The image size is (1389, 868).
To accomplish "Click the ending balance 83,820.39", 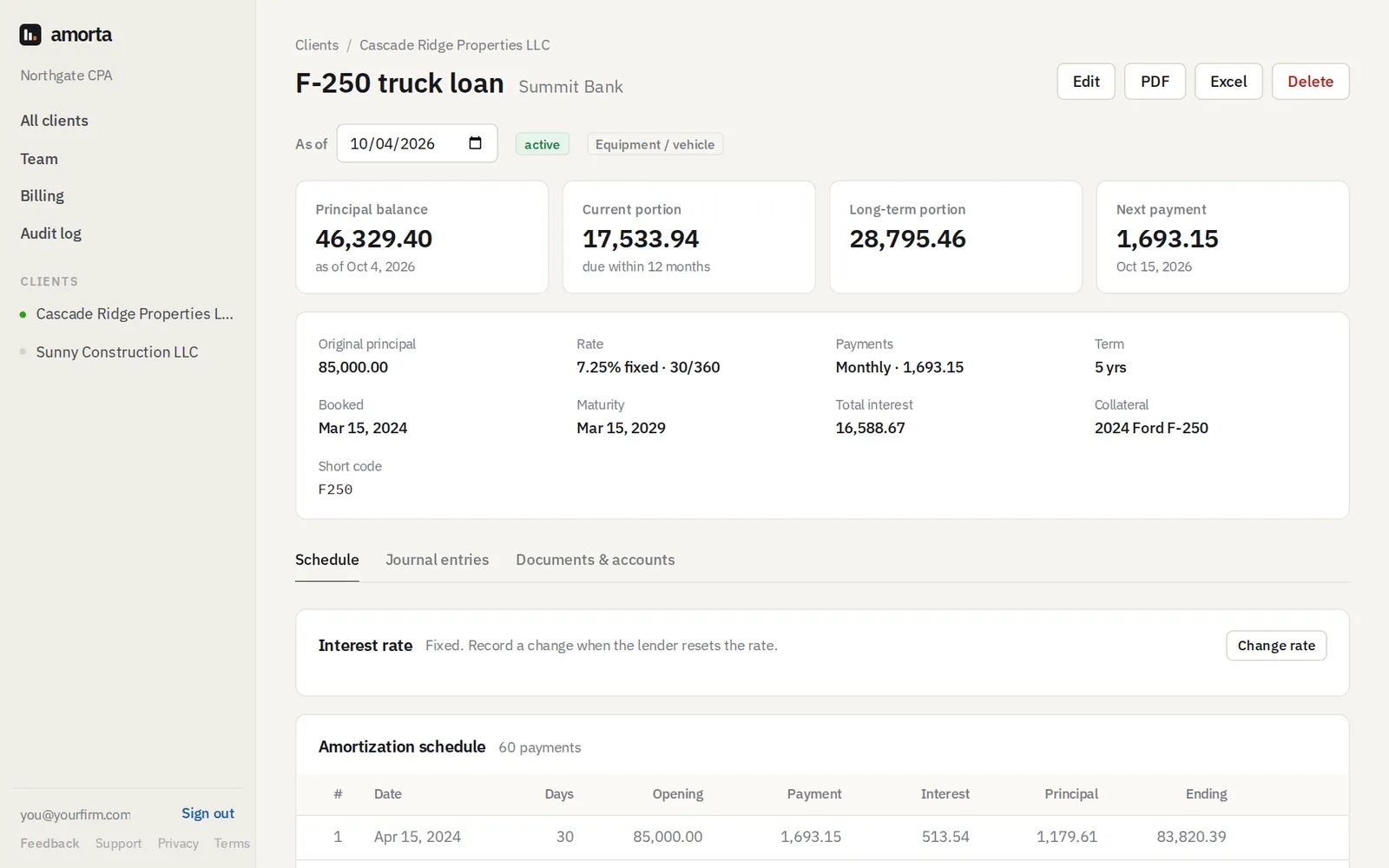I will 1191,837.
